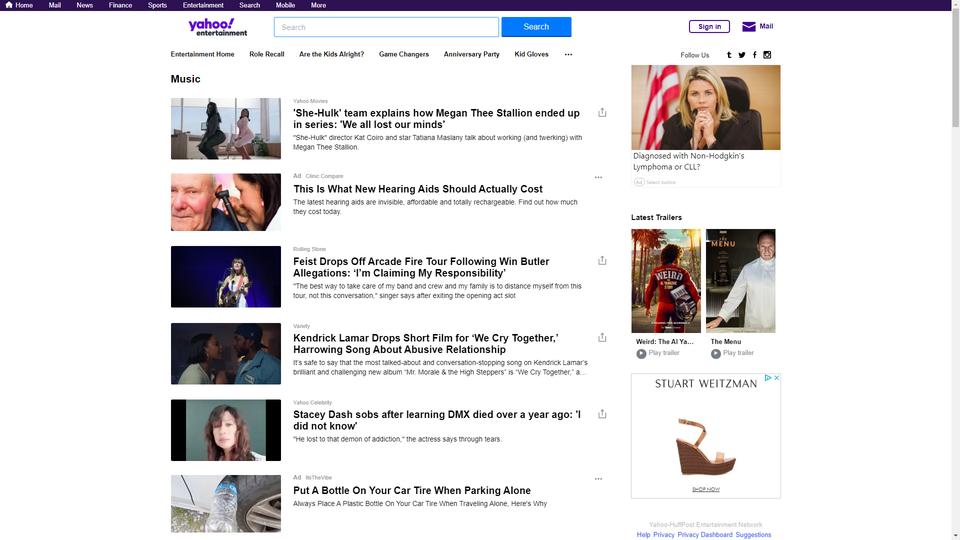Viewport: 960px width, 540px height.
Task: Open Tumblr follow icon
Action: pyautogui.click(x=729, y=55)
